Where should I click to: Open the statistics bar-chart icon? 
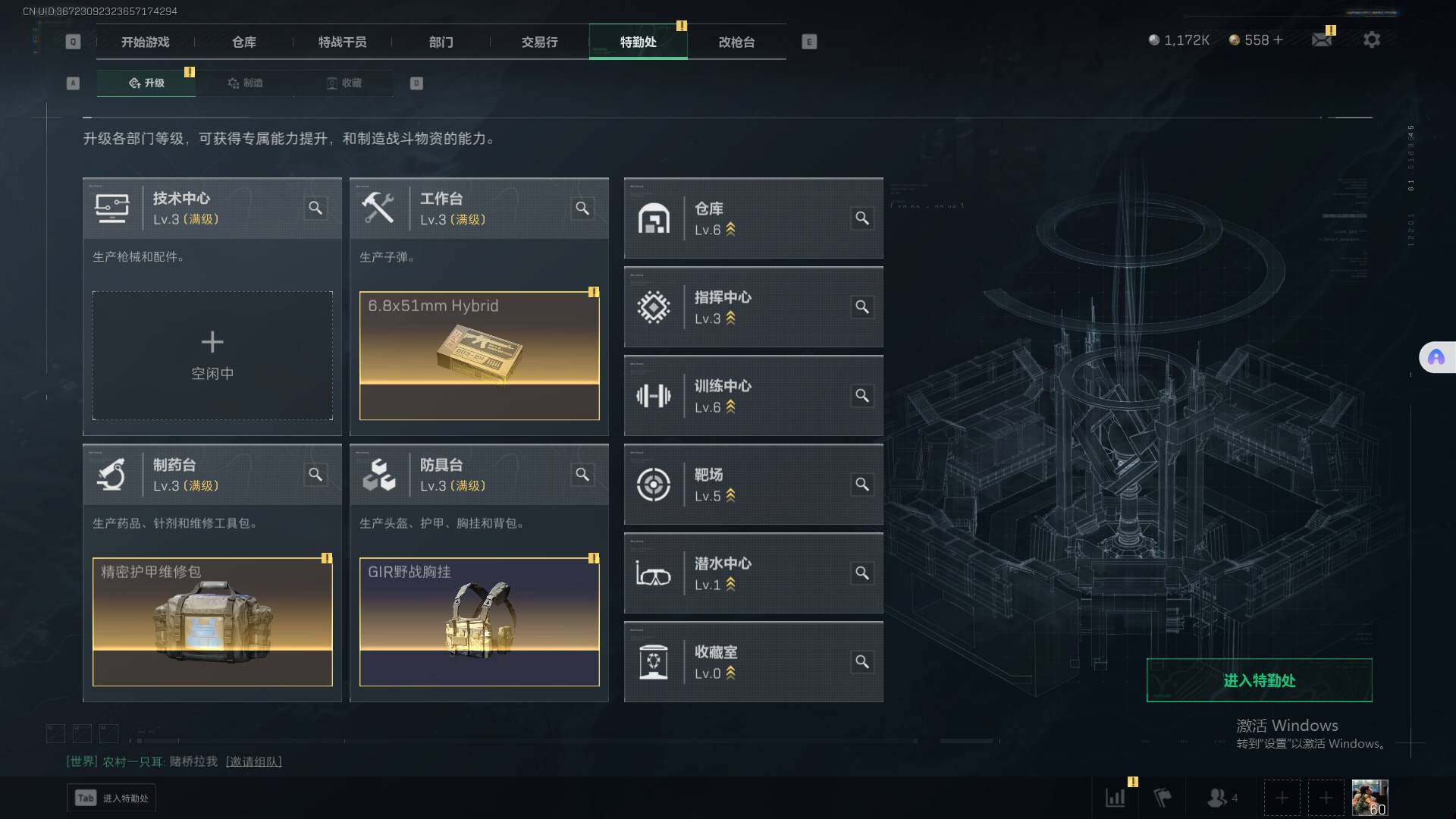(x=1116, y=798)
